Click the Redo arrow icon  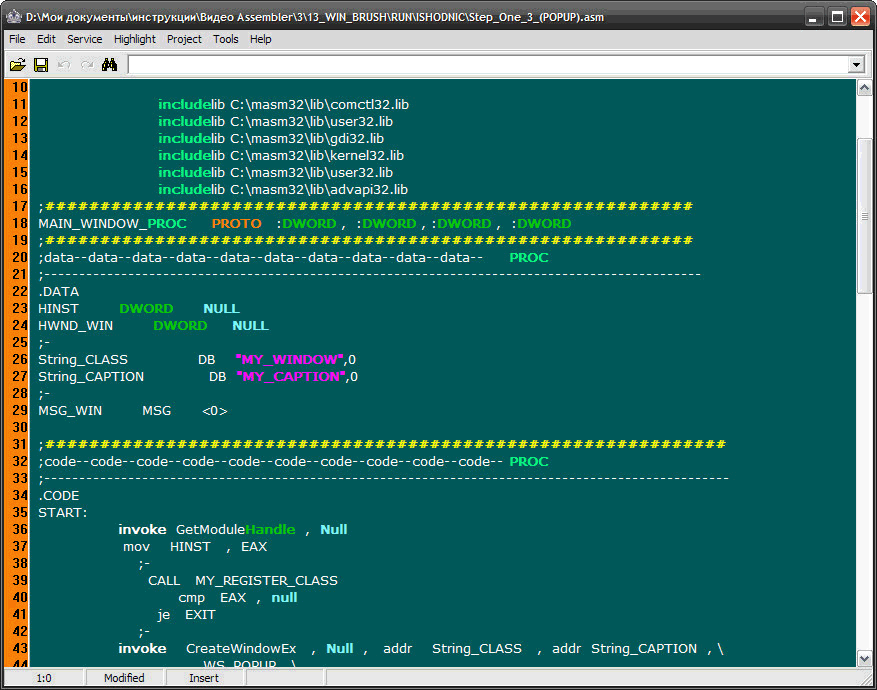[86, 65]
